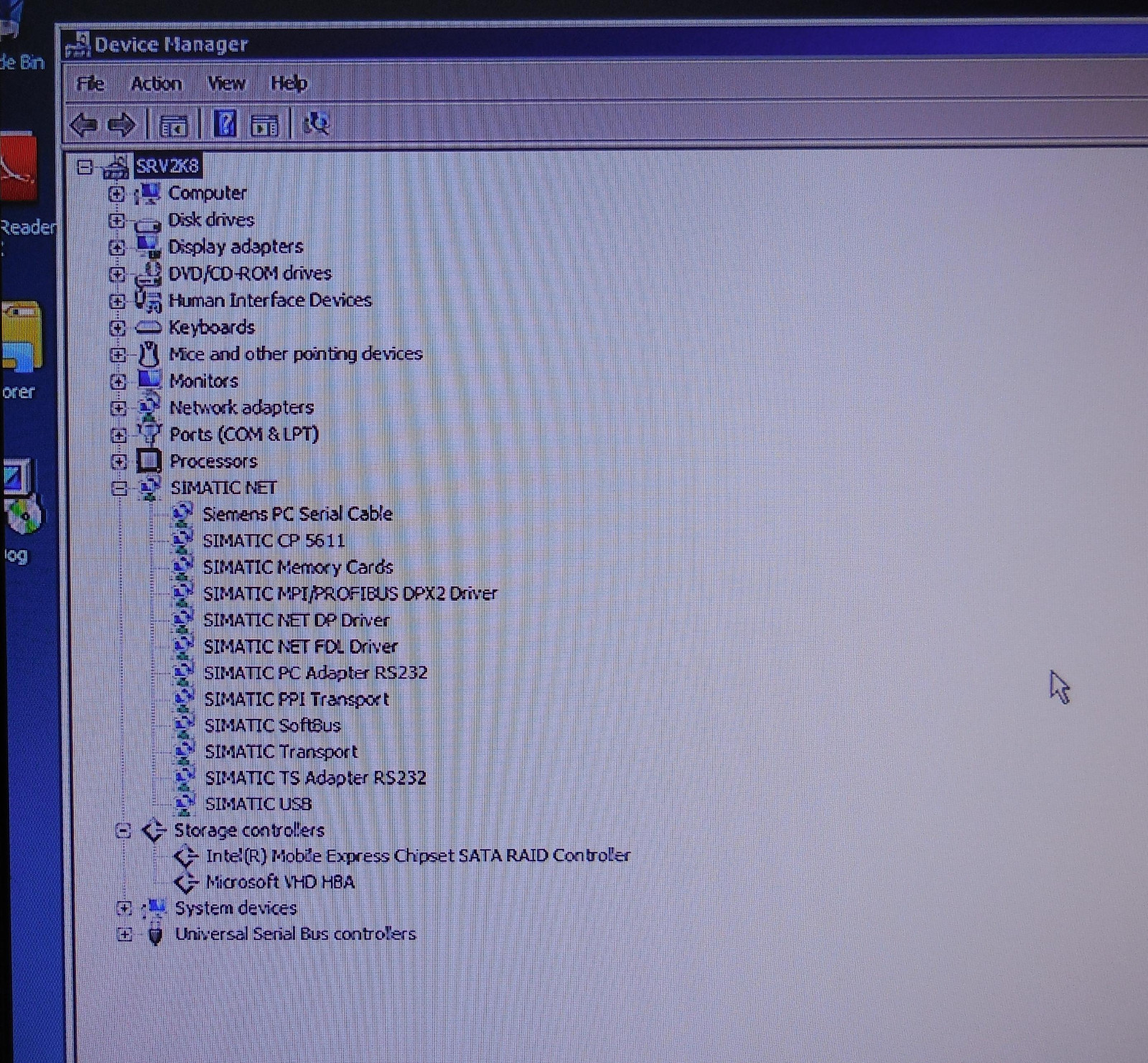Viewport: 1148px width, 1063px height.
Task: Collapse the Storage controllers category
Action: tap(123, 831)
